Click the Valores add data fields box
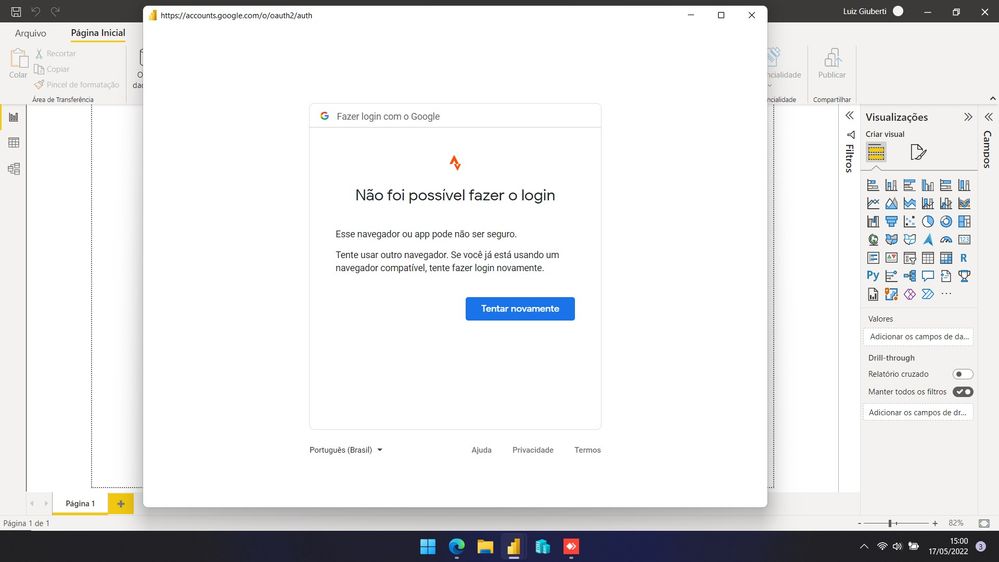The height and width of the screenshot is (562, 999). click(918, 336)
